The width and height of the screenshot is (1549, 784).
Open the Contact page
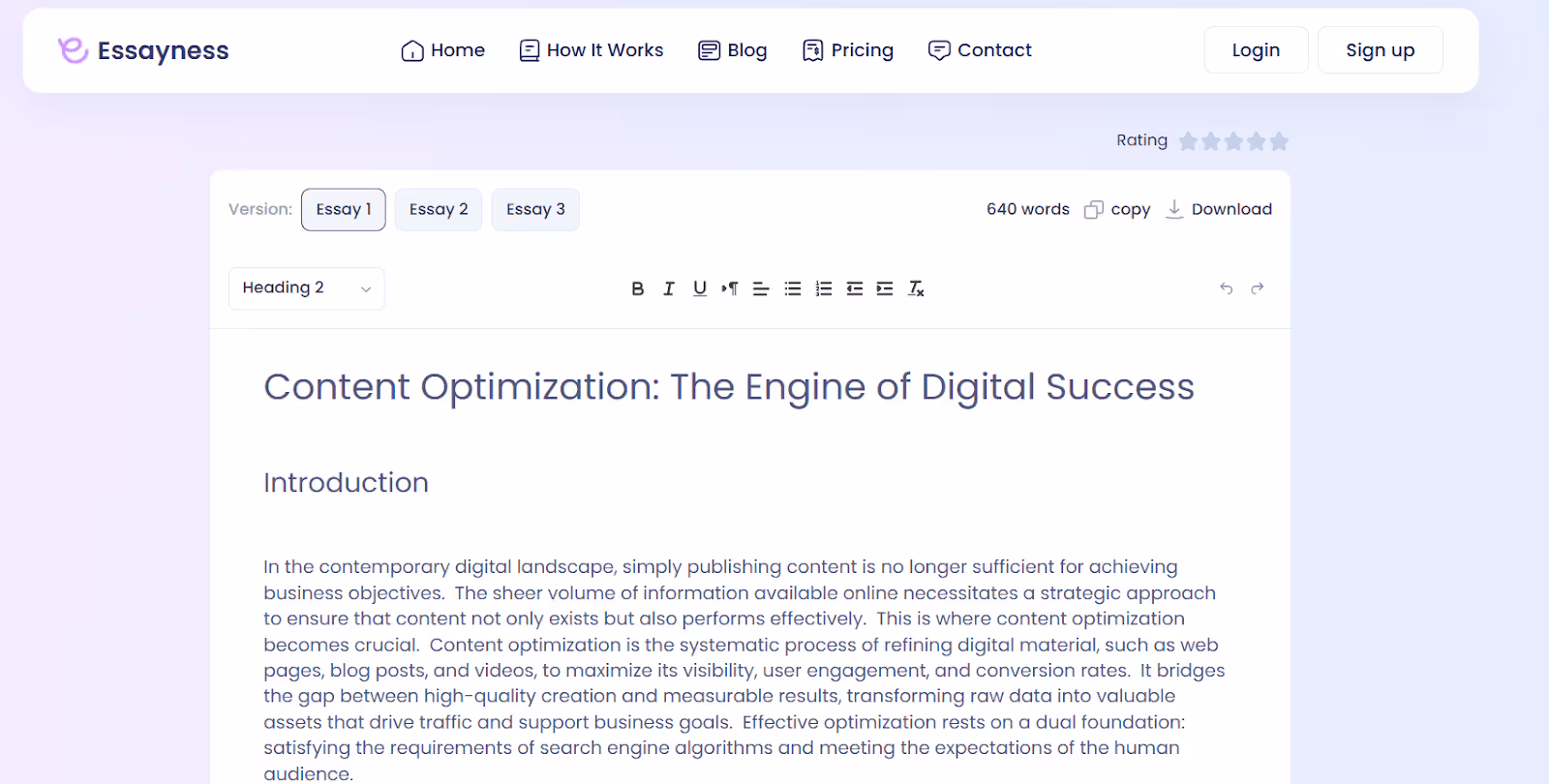[x=980, y=50]
